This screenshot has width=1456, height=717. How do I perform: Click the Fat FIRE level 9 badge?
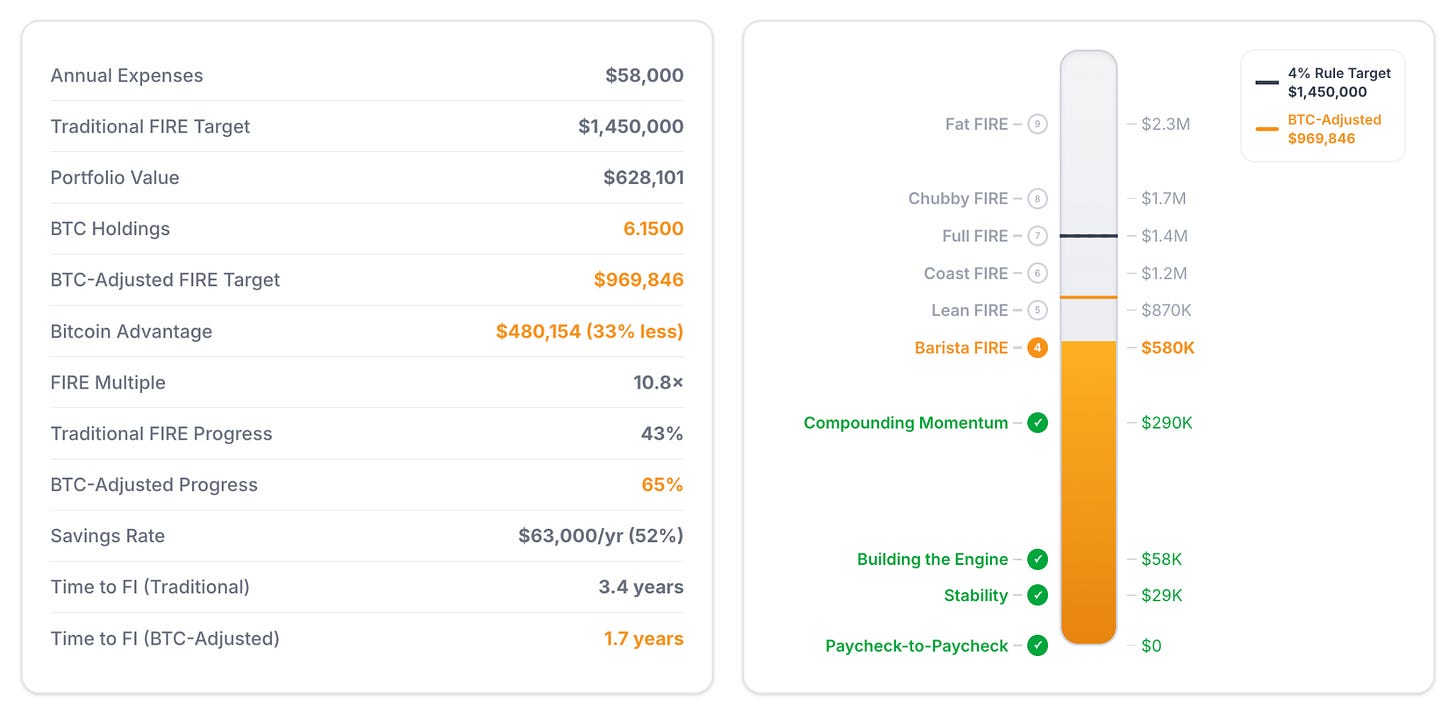pyautogui.click(x=1038, y=125)
